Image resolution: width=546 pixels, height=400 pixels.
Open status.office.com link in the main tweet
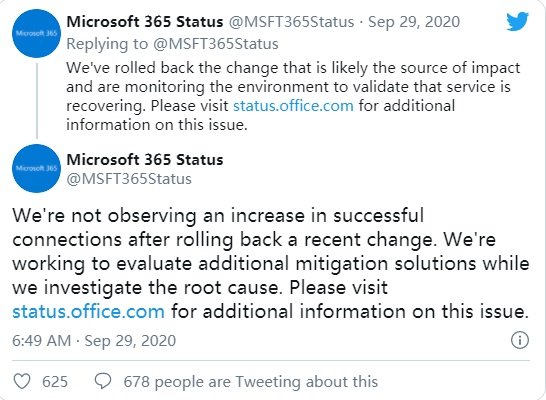(88, 311)
